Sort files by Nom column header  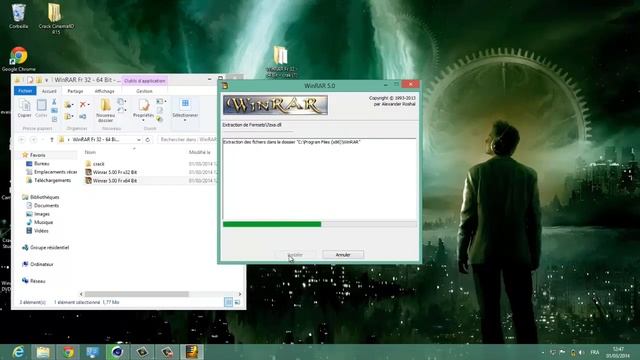click(x=90, y=152)
